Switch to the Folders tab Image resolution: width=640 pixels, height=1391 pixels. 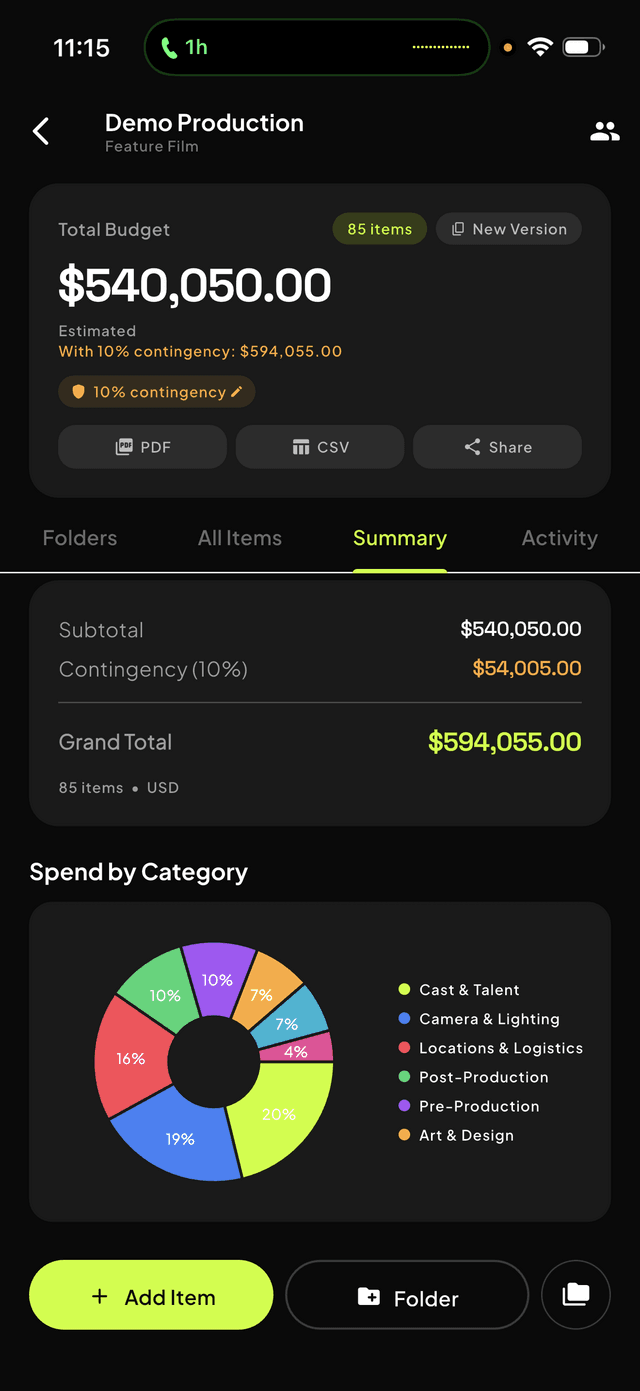79,538
